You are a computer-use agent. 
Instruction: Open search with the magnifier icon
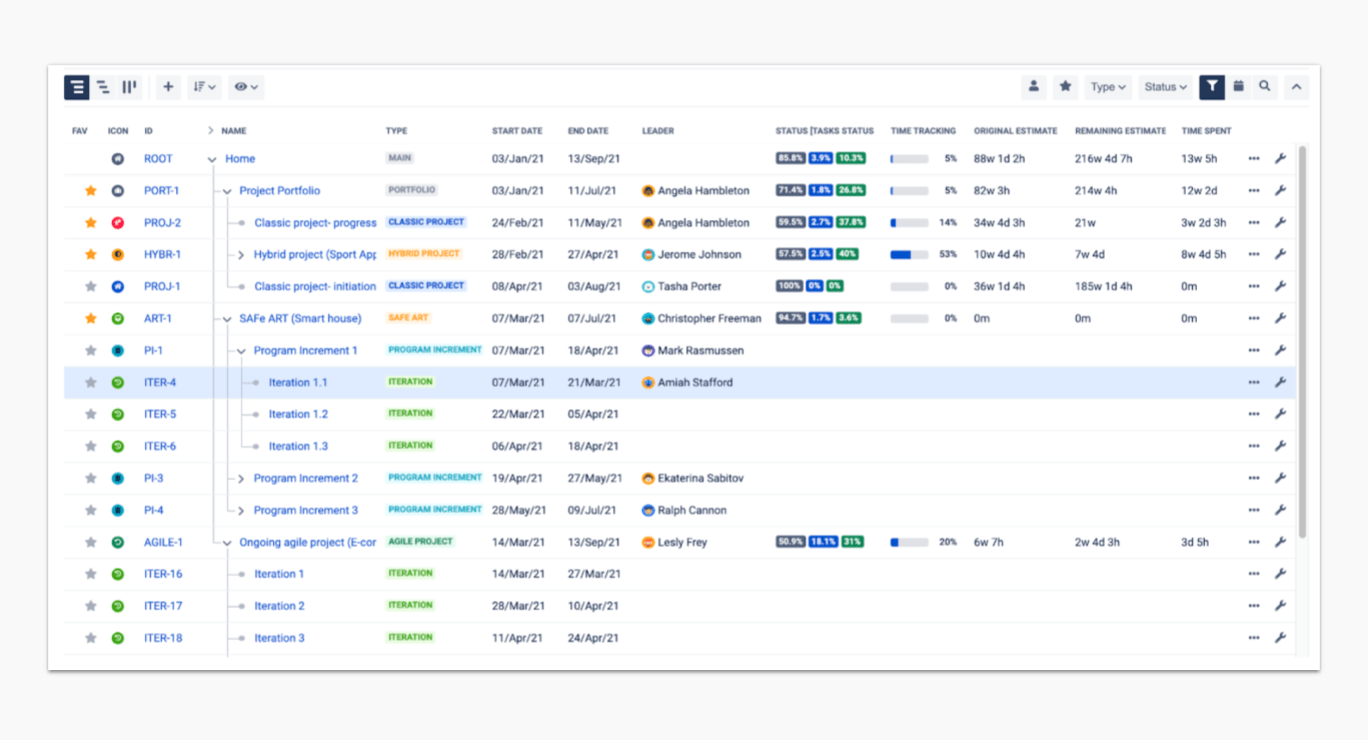coord(1265,87)
